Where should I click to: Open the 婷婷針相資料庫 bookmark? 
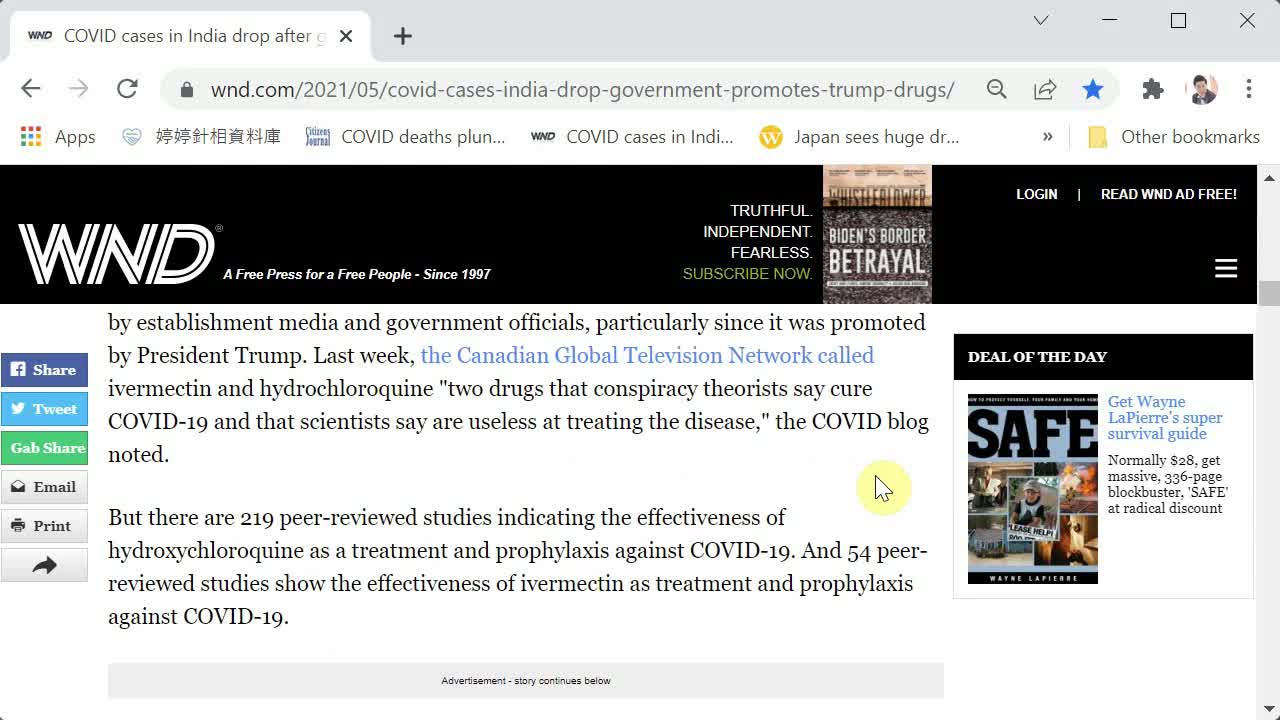pos(201,137)
